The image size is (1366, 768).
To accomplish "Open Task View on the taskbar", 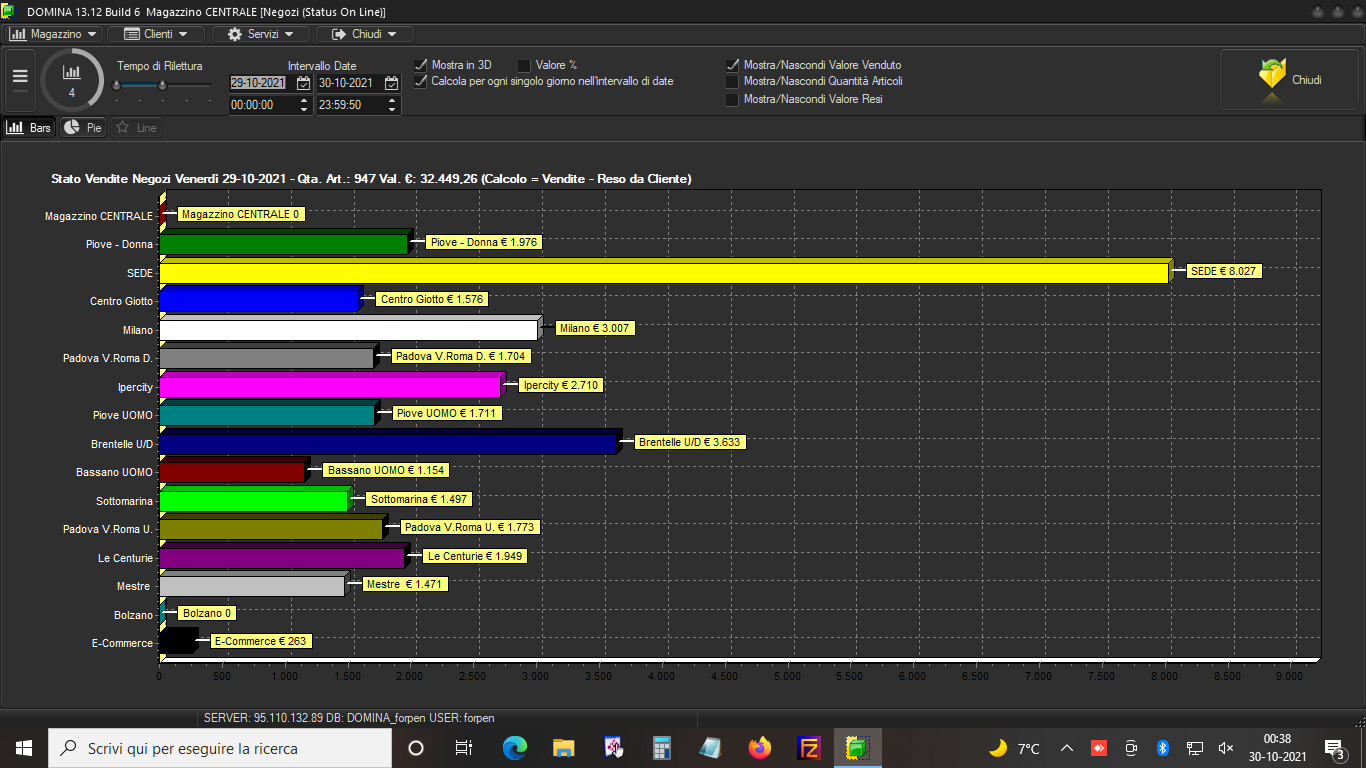I will click(464, 748).
